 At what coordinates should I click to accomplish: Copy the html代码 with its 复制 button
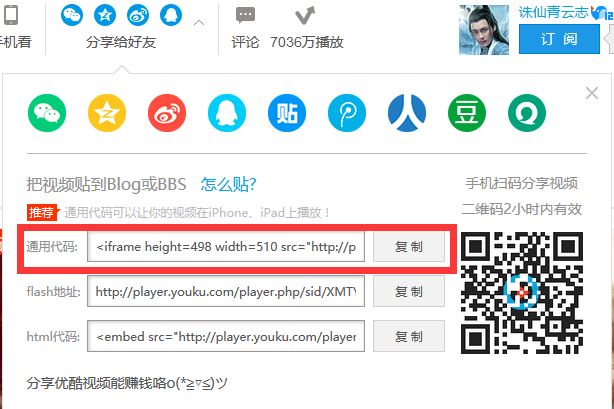[409, 336]
